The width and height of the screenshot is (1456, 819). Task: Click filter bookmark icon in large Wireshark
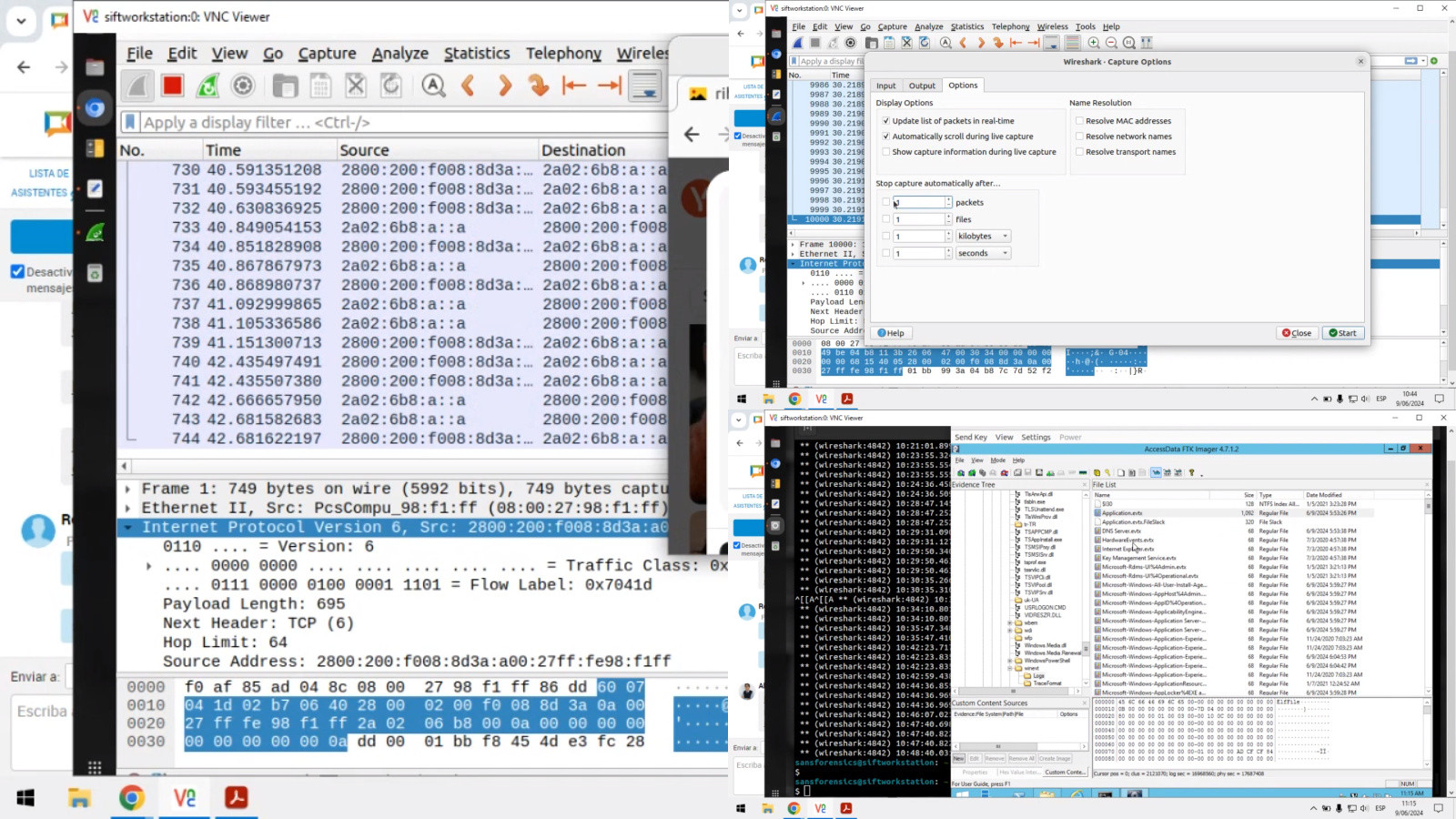130,122
